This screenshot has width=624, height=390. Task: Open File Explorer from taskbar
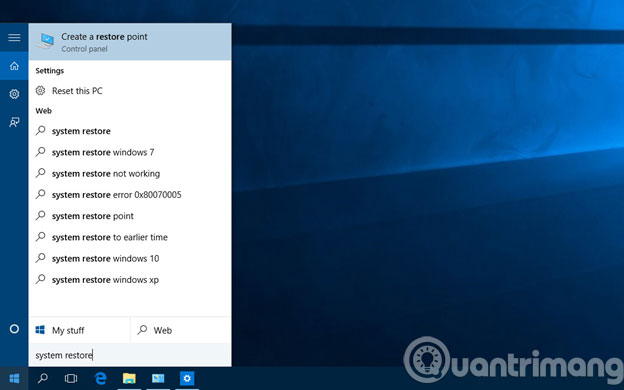[x=129, y=378]
